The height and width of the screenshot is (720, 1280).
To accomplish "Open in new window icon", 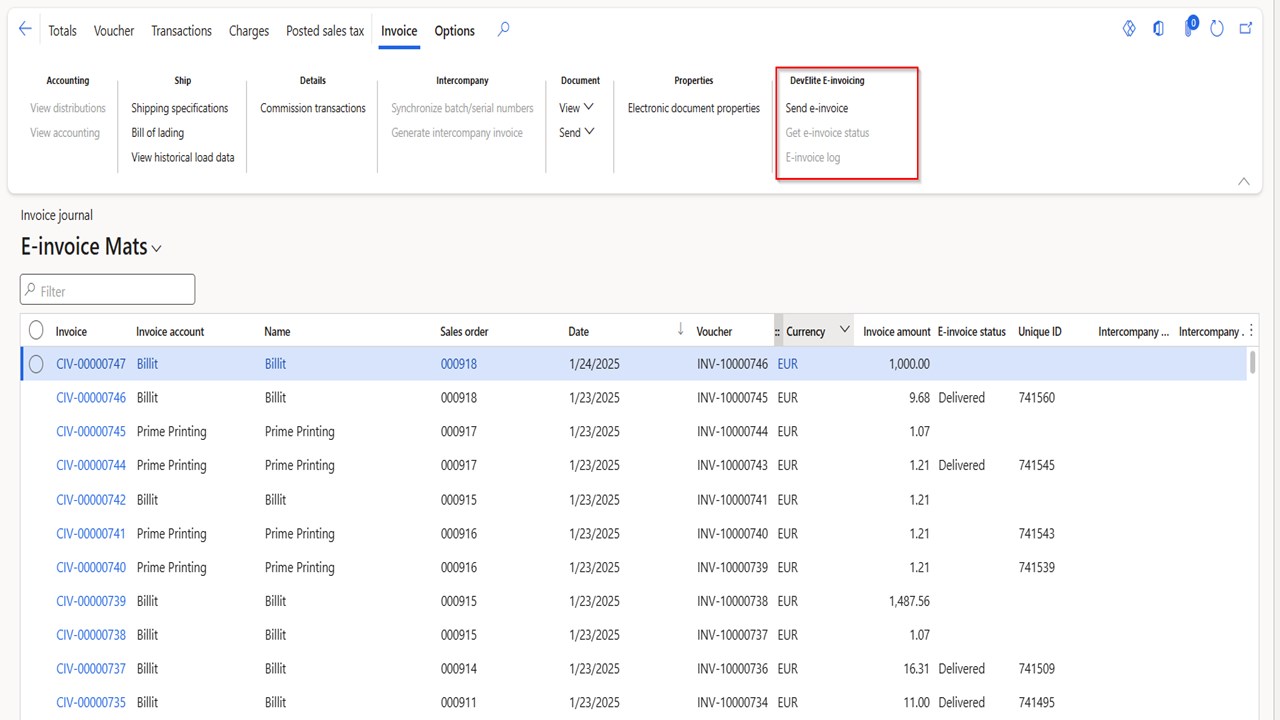I will [1246, 29].
